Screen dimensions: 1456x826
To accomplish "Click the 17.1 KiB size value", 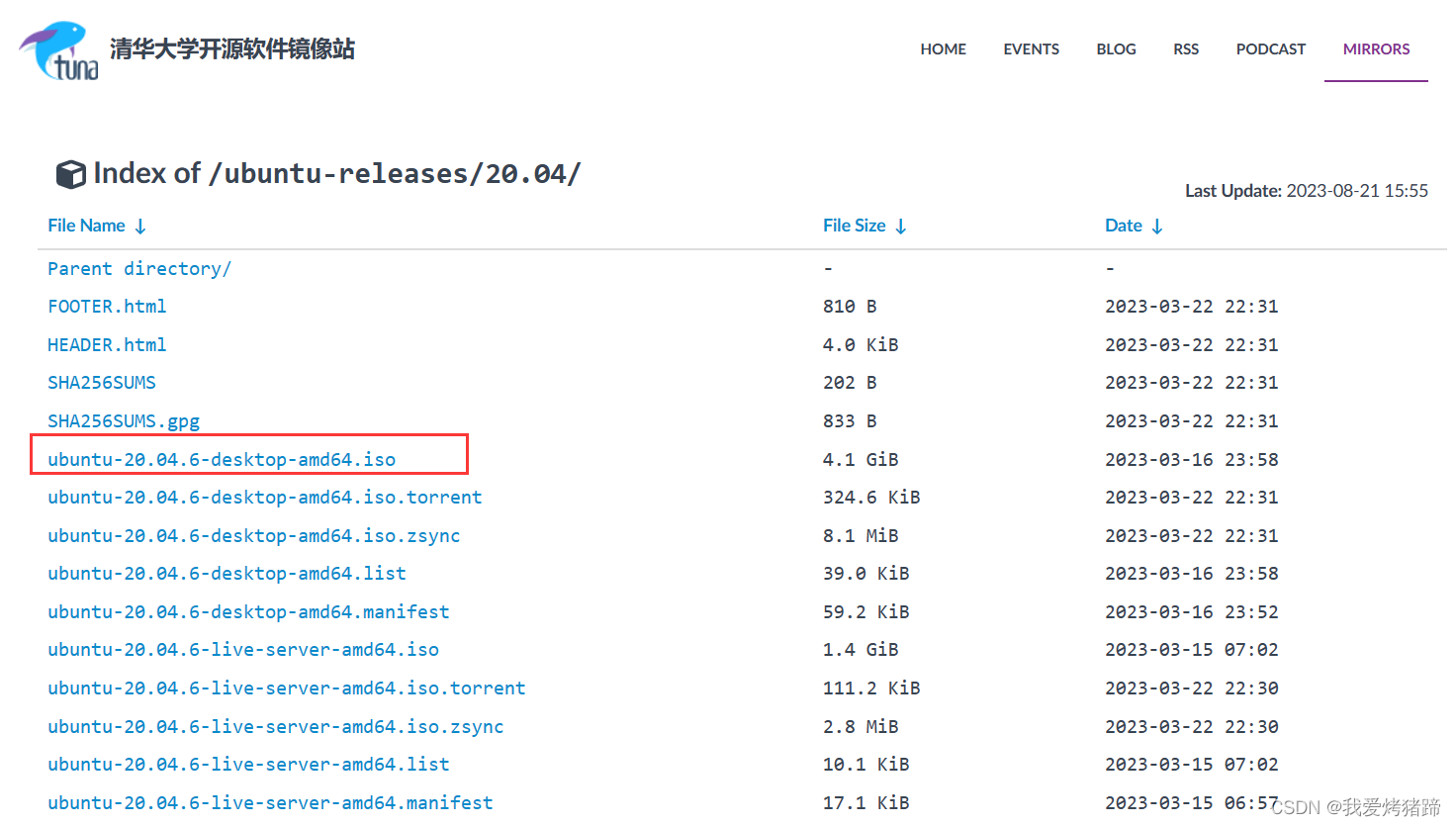I will click(x=866, y=803).
